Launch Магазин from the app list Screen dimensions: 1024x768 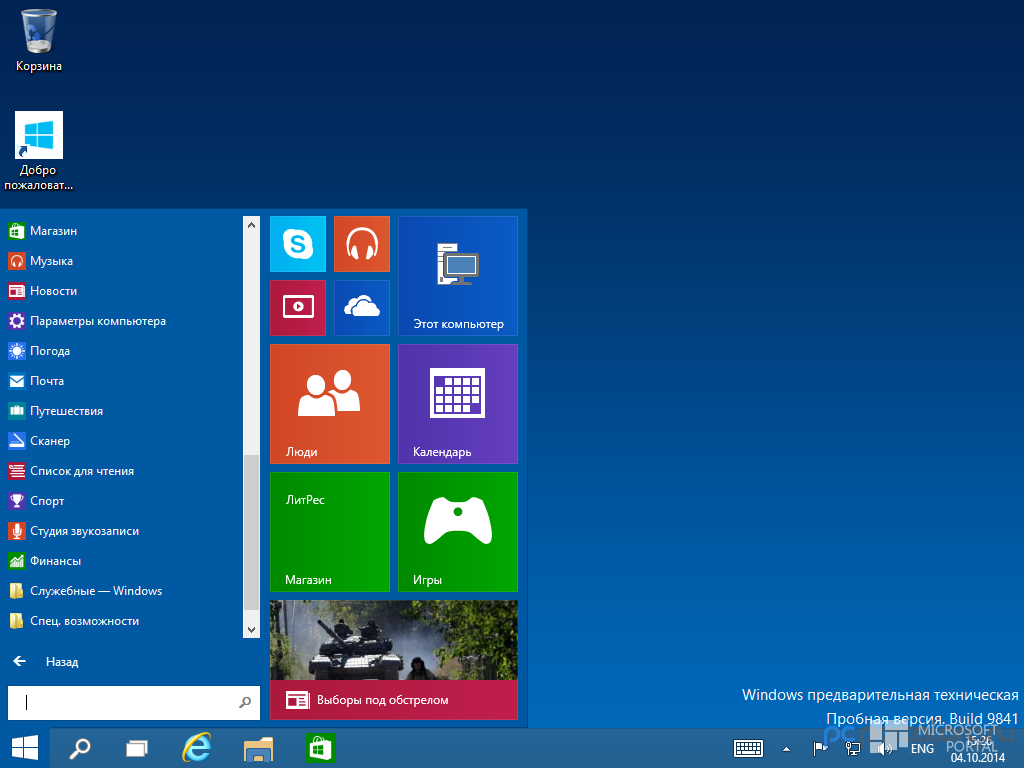tap(124, 231)
